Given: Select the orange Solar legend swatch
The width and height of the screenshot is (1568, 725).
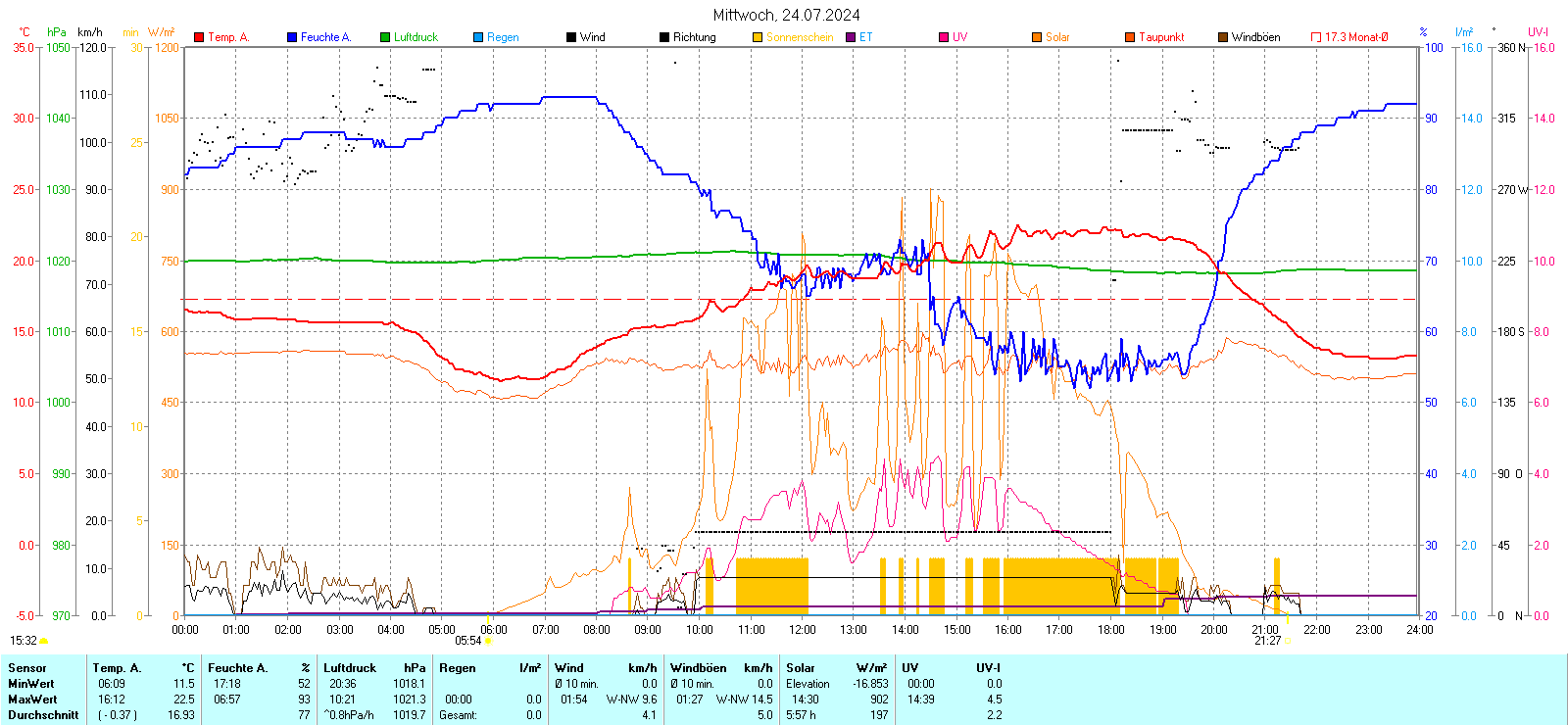Looking at the screenshot, I should [1037, 37].
